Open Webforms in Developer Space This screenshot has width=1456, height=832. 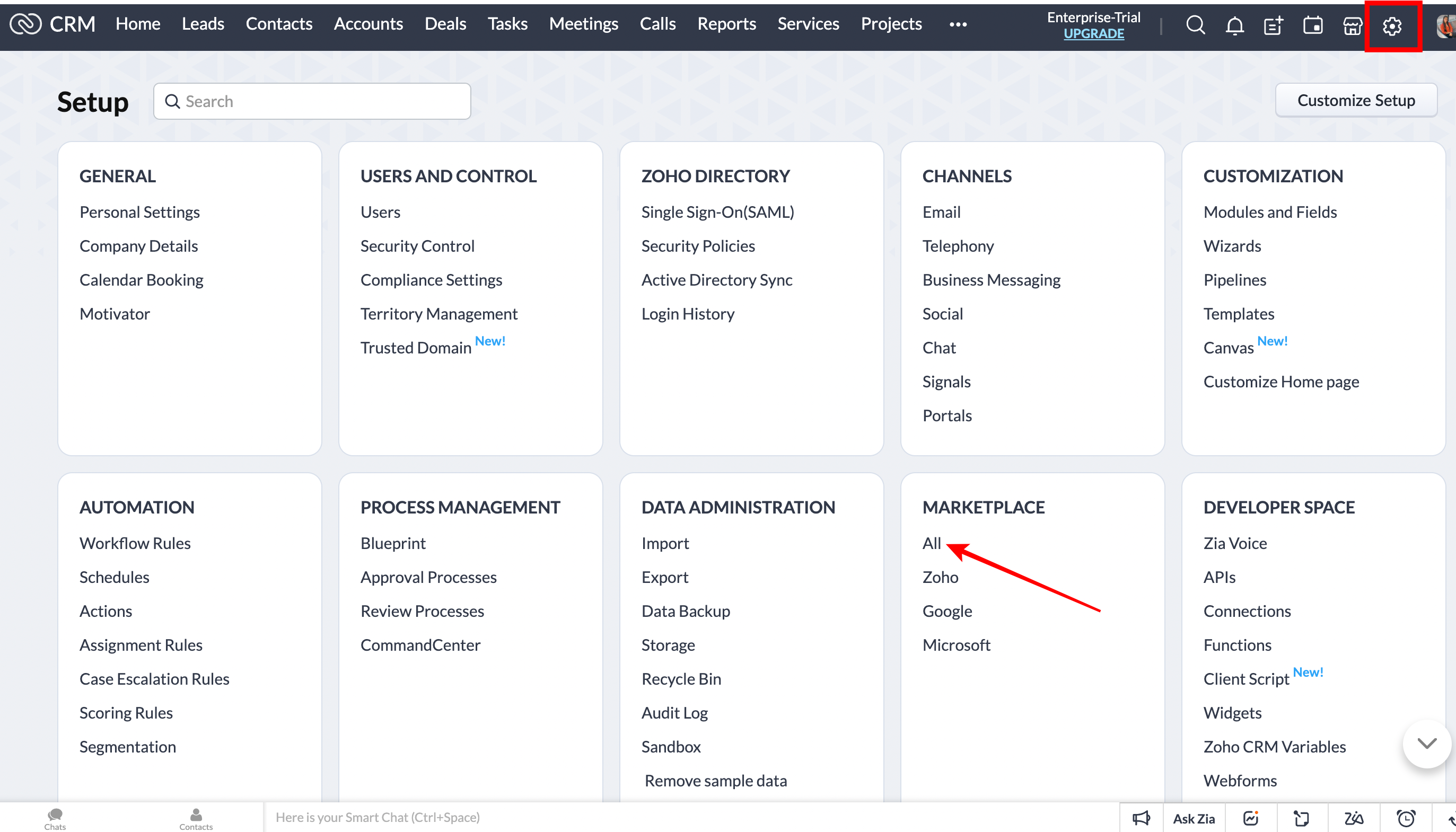click(1239, 781)
